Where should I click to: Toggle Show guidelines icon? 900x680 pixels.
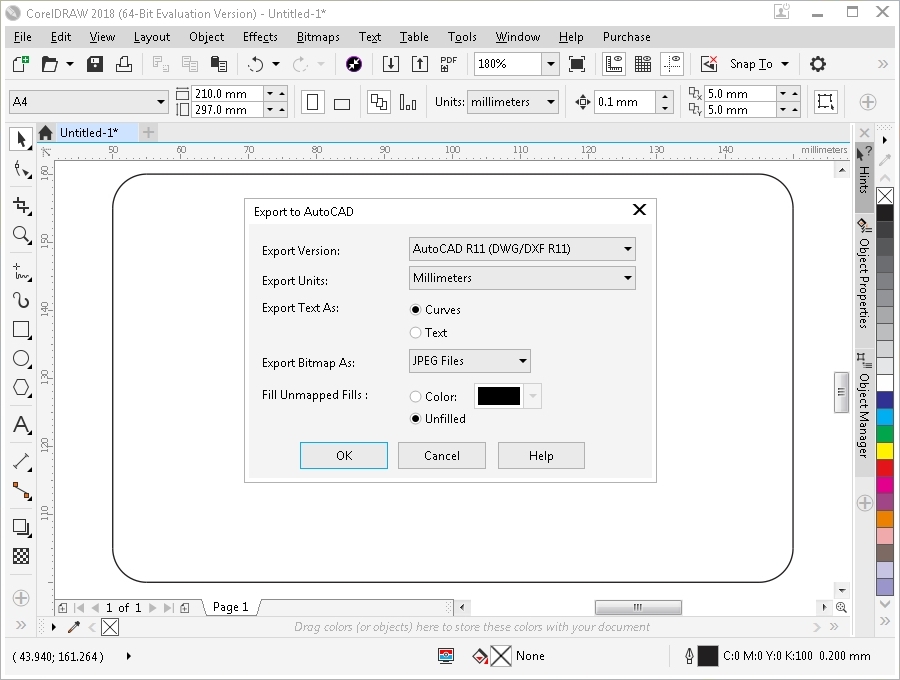[672, 64]
